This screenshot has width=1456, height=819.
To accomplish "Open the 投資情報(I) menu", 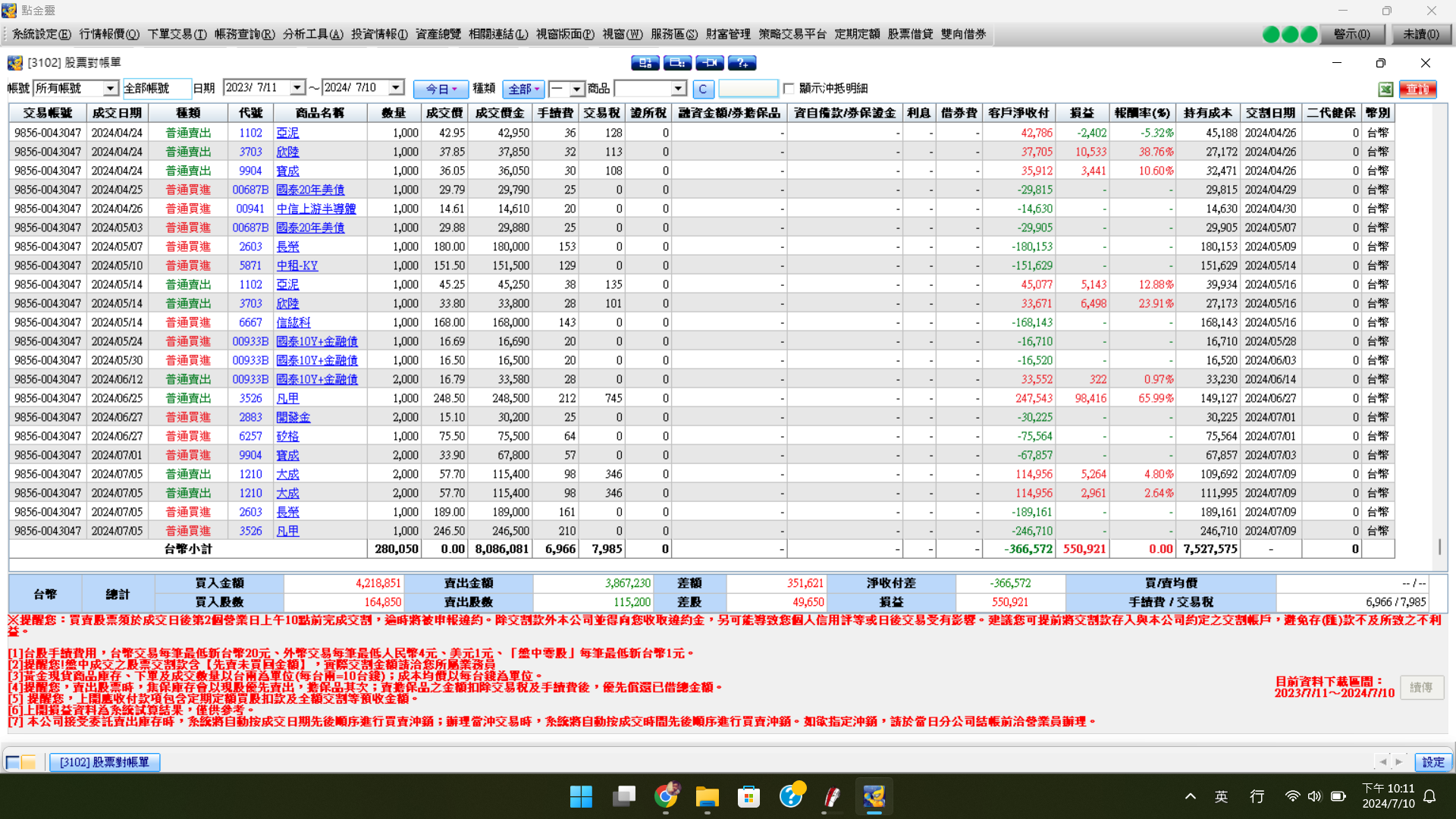I will point(379,34).
